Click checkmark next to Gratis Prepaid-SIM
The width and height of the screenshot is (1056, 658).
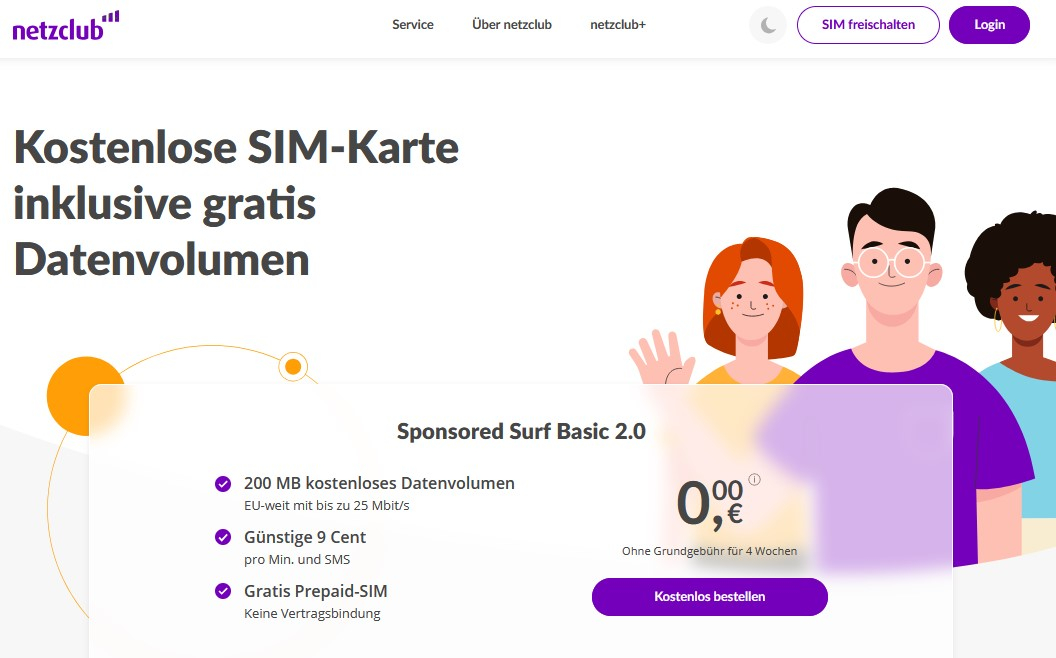[223, 591]
